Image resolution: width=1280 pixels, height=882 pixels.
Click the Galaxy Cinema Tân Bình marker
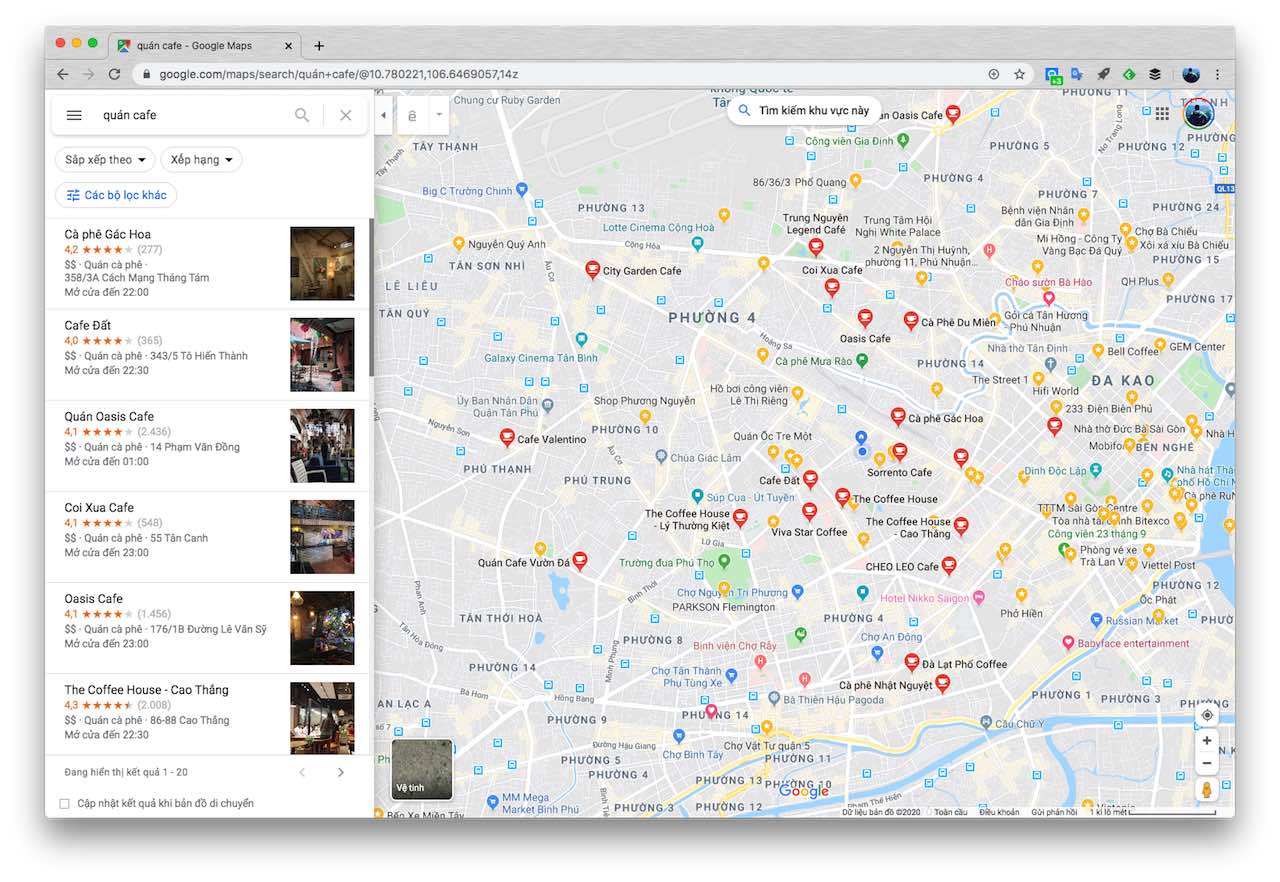coord(581,340)
